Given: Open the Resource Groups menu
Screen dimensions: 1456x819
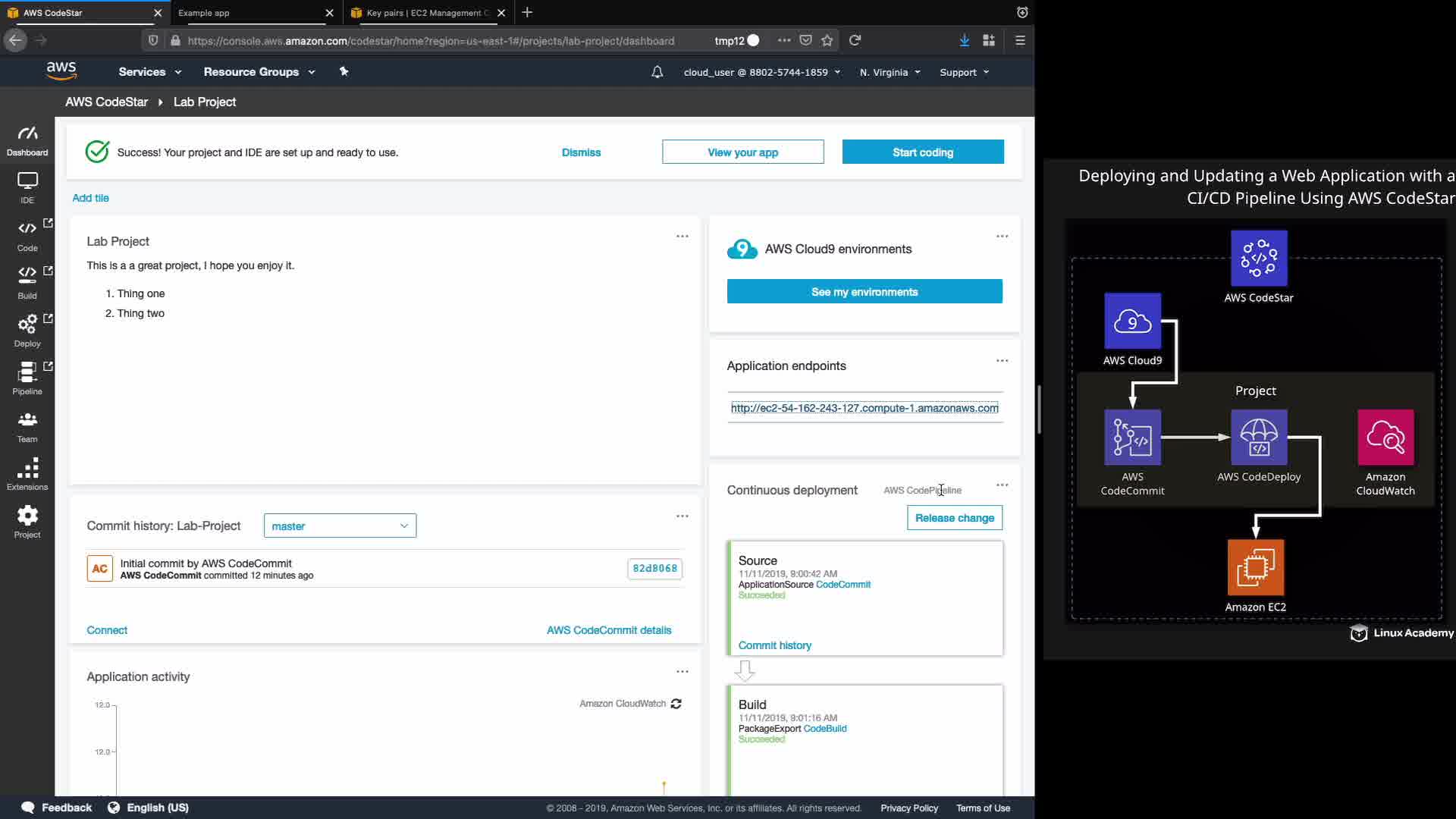Looking at the screenshot, I should [259, 72].
